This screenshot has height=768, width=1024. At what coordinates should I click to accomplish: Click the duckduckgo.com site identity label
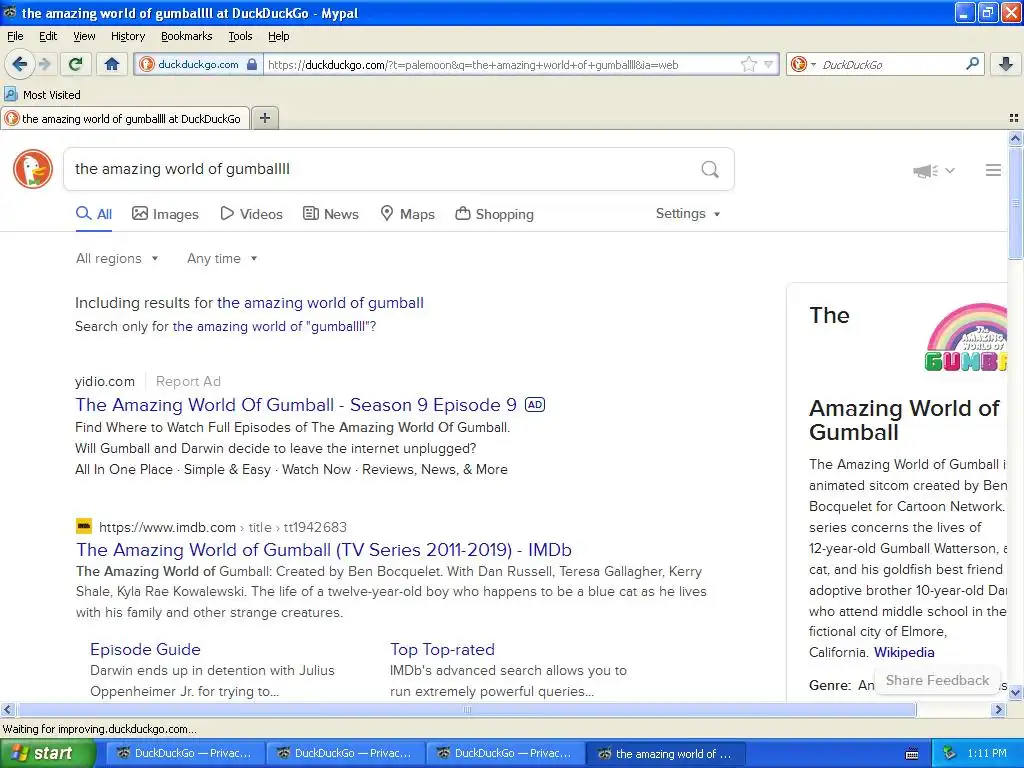click(198, 64)
